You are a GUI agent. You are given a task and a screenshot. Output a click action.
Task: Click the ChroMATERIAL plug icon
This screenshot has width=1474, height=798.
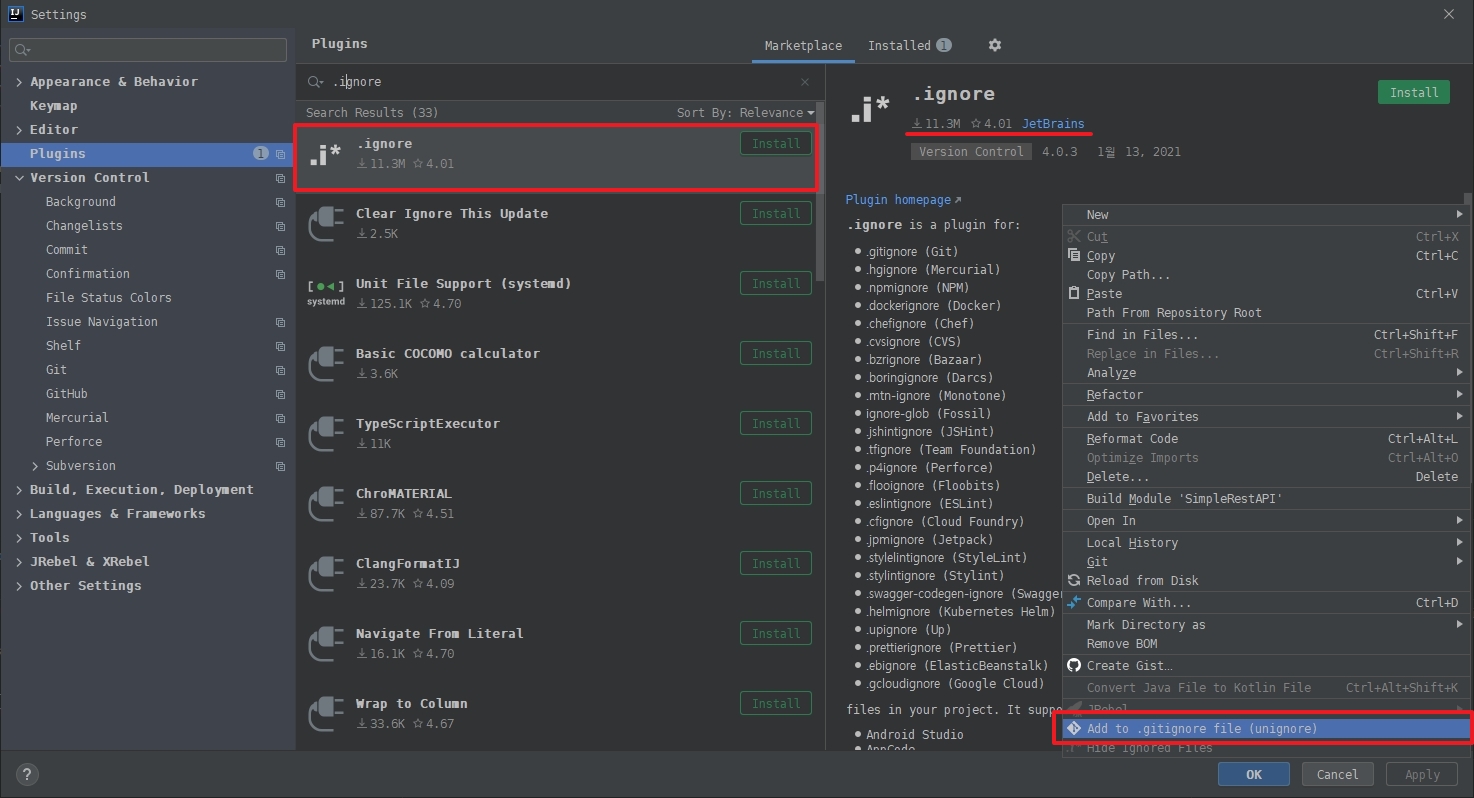[x=325, y=503]
